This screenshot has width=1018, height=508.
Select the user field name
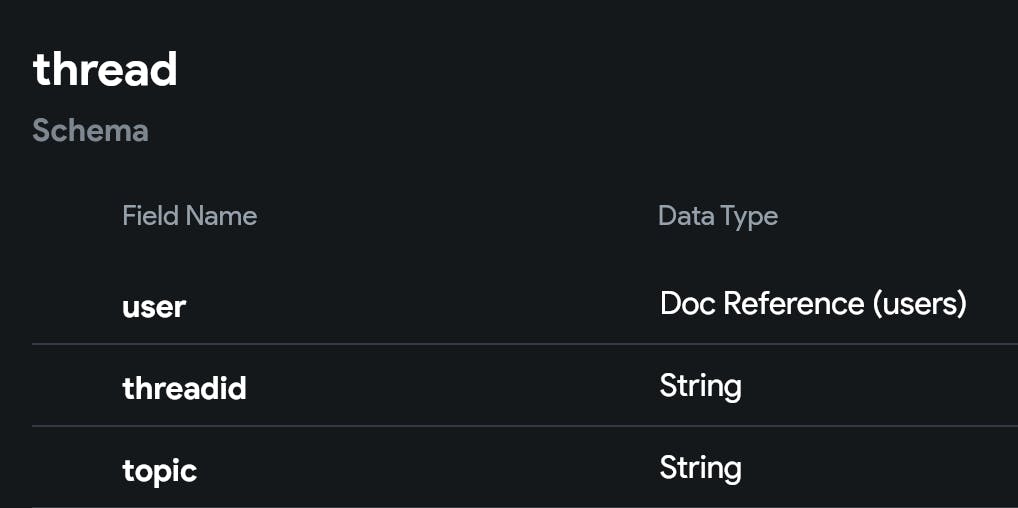(154, 306)
